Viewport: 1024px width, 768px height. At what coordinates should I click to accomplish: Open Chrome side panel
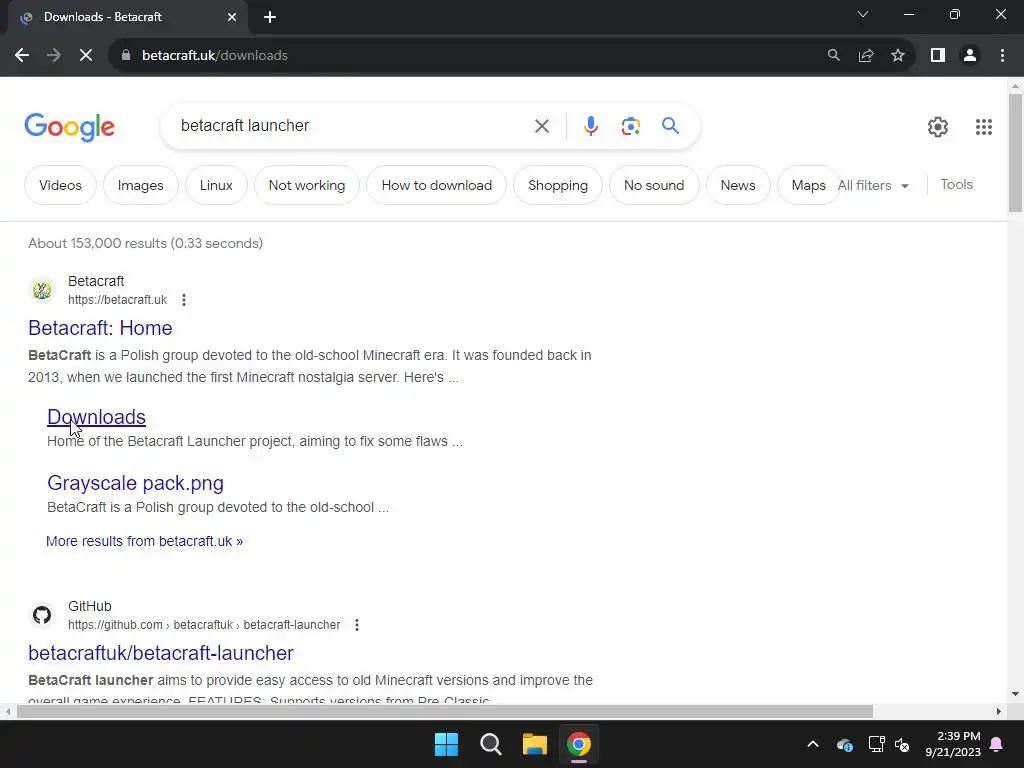point(938,56)
